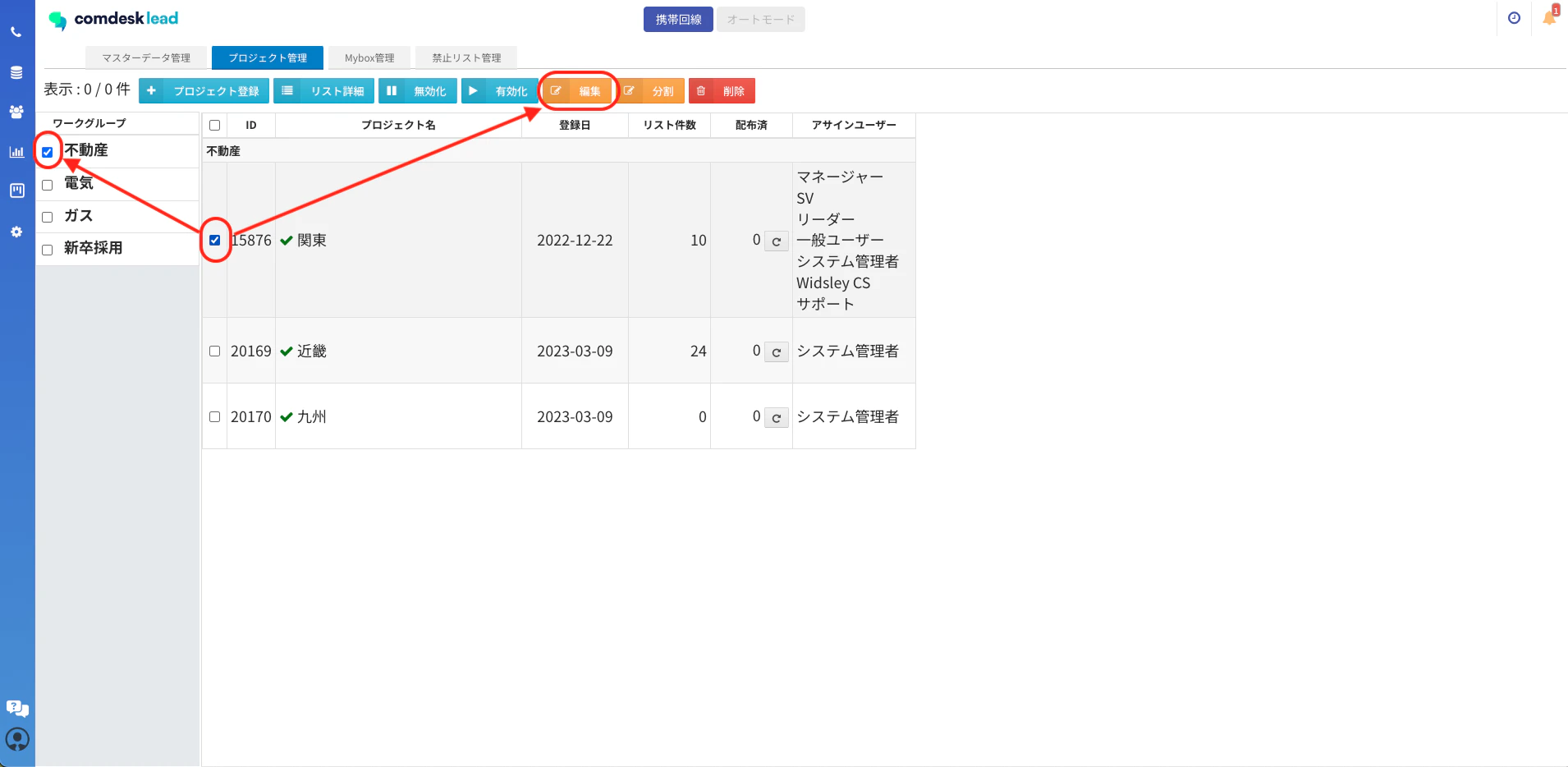The width and height of the screenshot is (1568, 767).
Task: Click the 不動産 group row in table
Action: [x=559, y=151]
